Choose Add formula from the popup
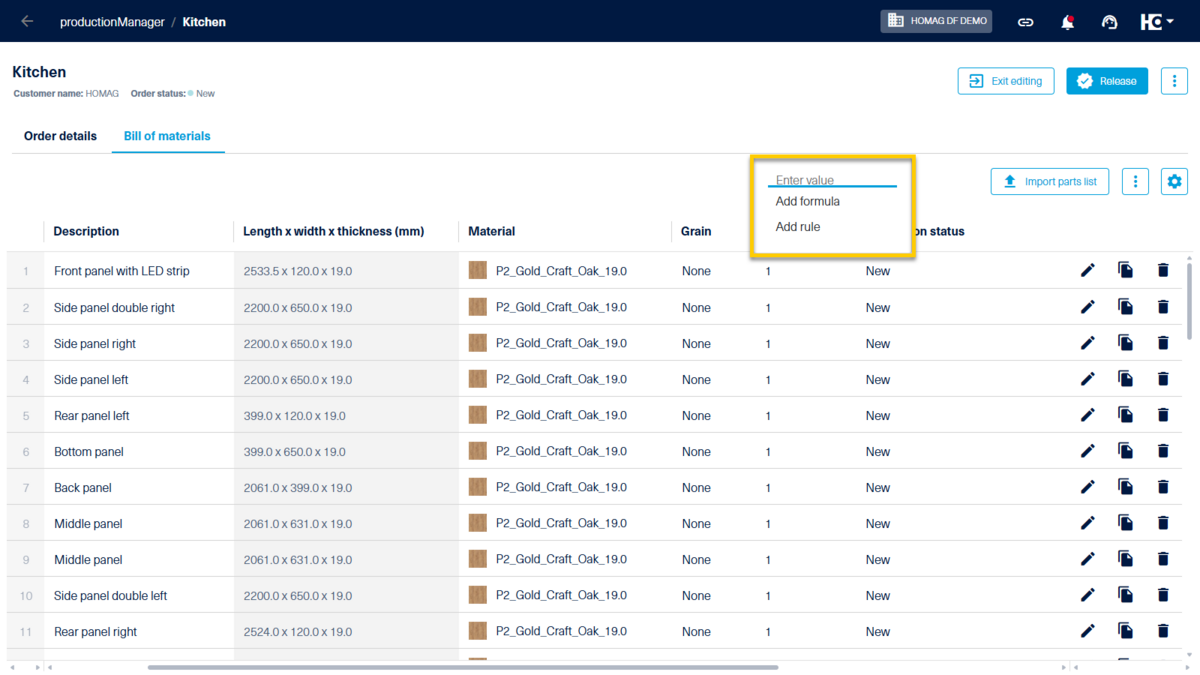This screenshot has width=1200, height=675. [808, 202]
